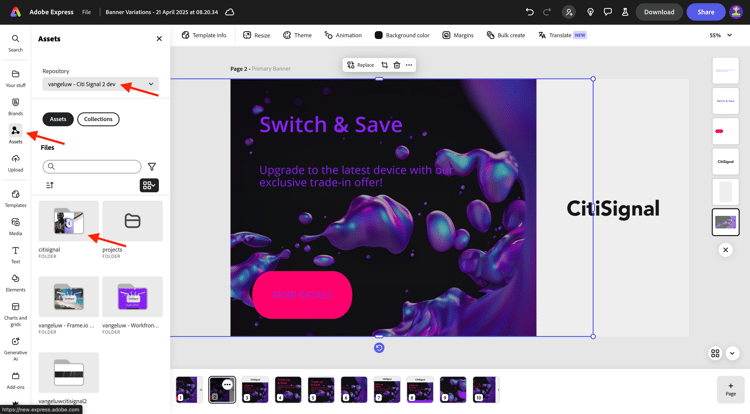Click the beaker labs icon

click(625, 12)
